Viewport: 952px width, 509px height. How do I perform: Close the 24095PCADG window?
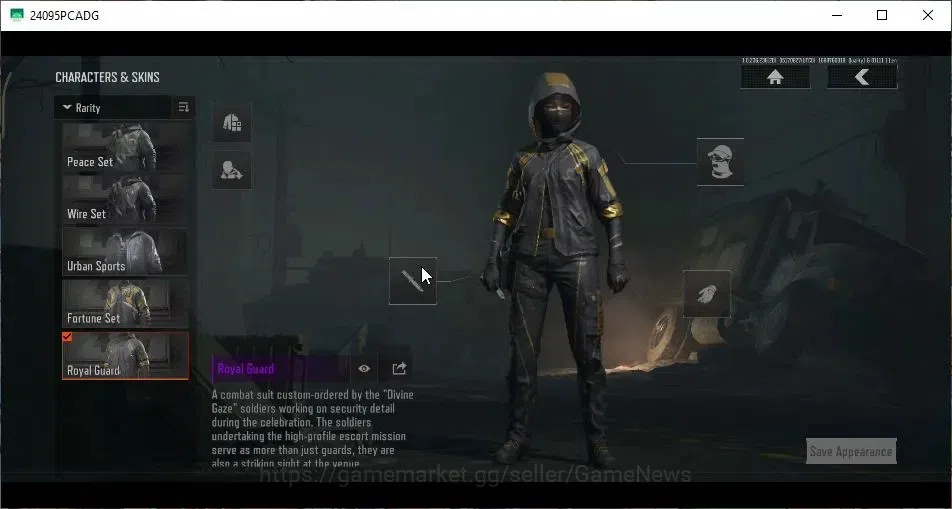pyautogui.click(x=928, y=15)
